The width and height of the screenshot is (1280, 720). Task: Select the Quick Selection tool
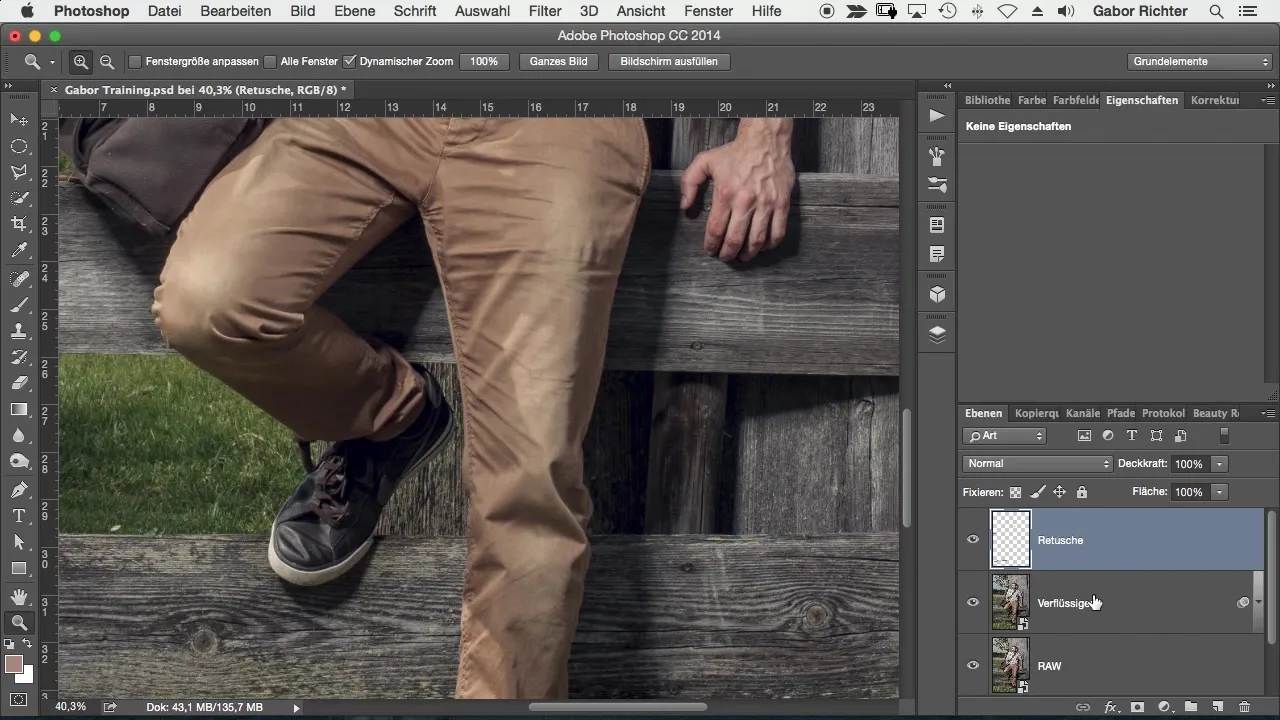[18, 198]
